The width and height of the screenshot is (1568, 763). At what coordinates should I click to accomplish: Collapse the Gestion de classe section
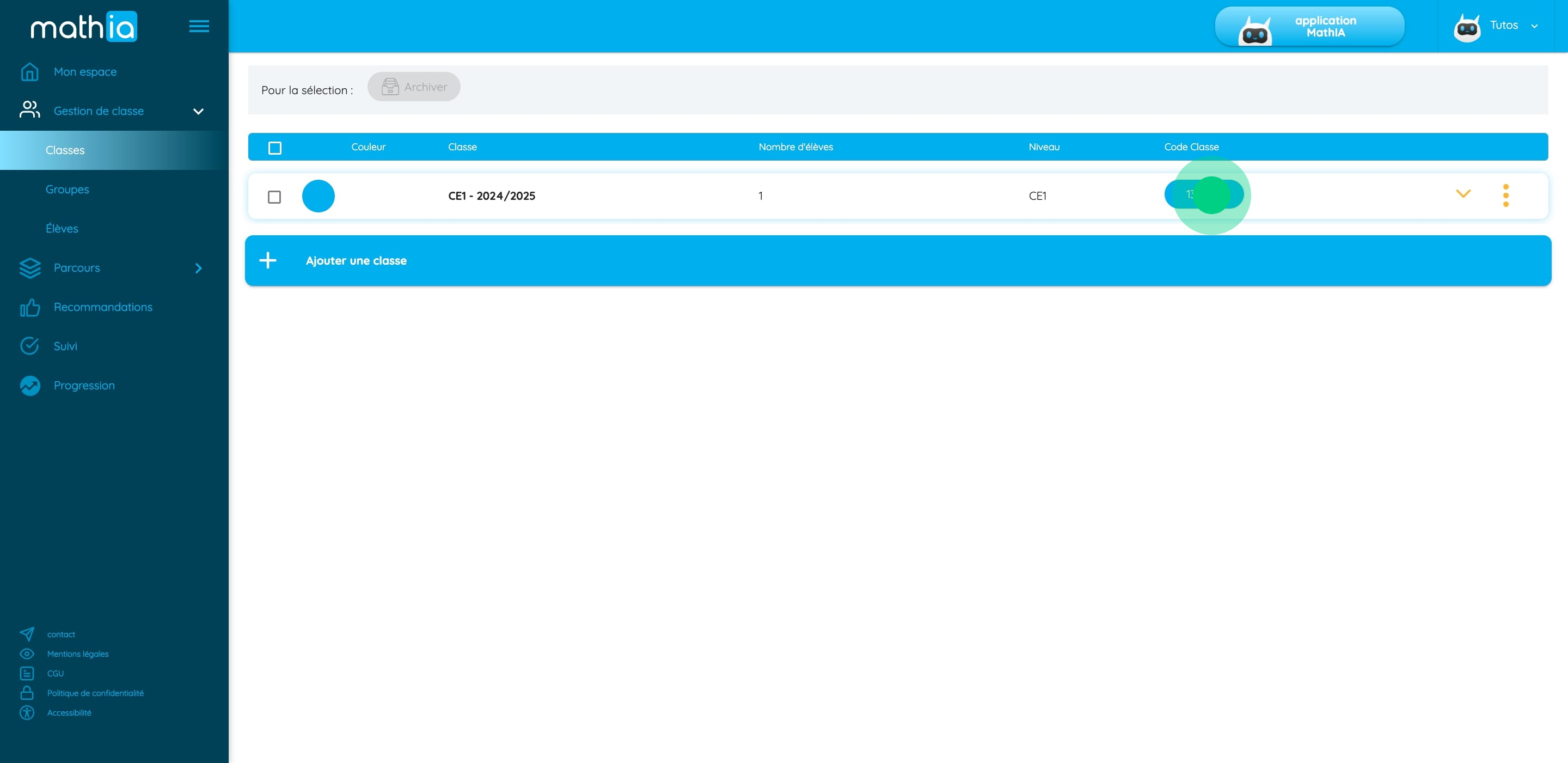(198, 112)
